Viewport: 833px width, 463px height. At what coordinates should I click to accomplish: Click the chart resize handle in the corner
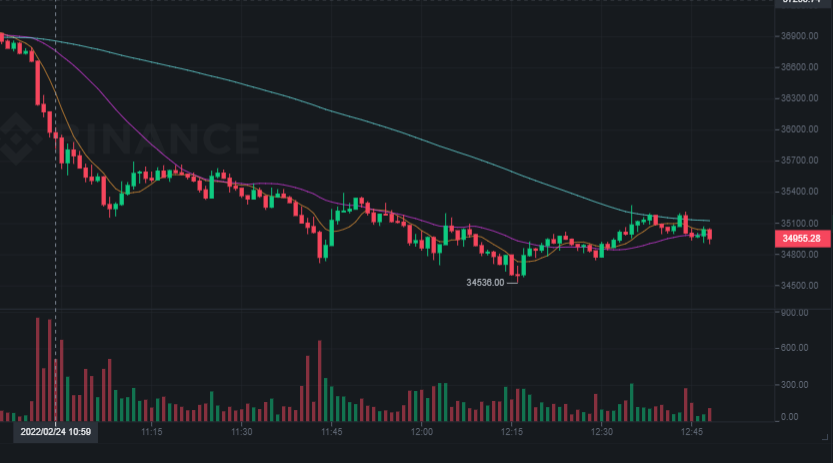tap(824, 437)
